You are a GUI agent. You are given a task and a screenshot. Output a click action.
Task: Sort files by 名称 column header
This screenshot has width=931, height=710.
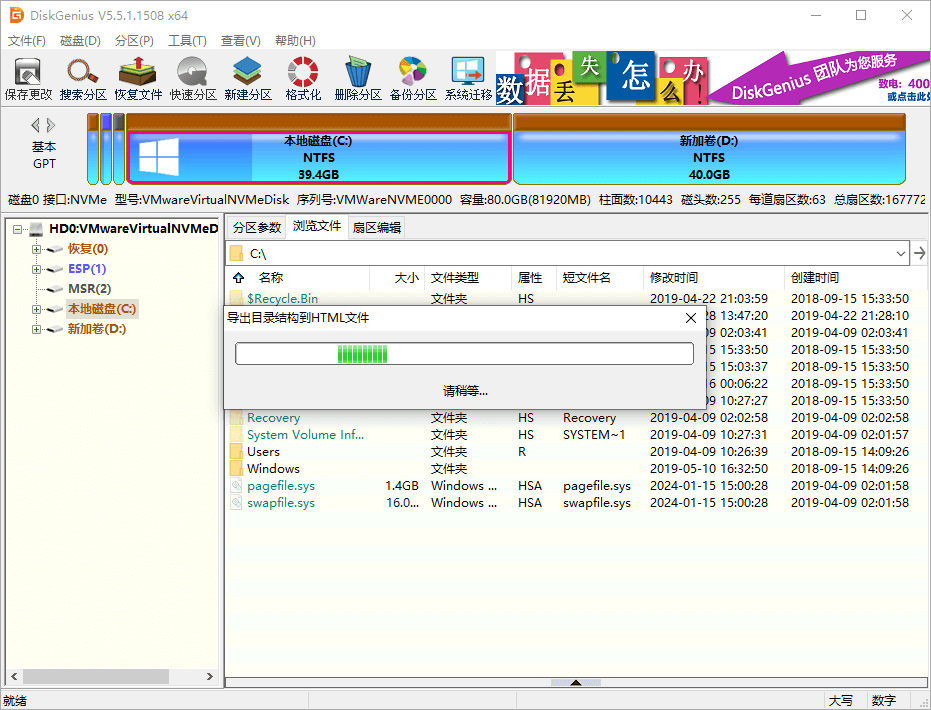pyautogui.click(x=271, y=277)
